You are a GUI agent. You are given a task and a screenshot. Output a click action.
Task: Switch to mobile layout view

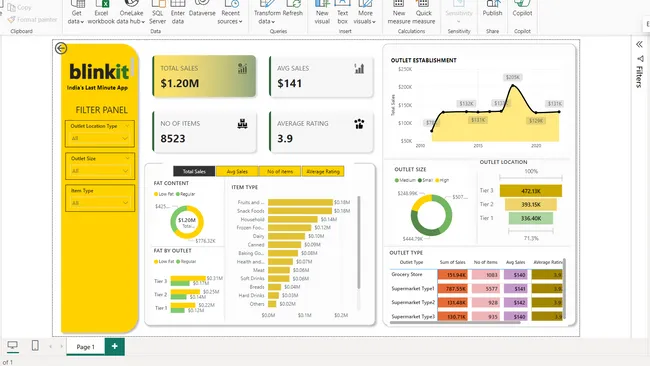(x=35, y=345)
